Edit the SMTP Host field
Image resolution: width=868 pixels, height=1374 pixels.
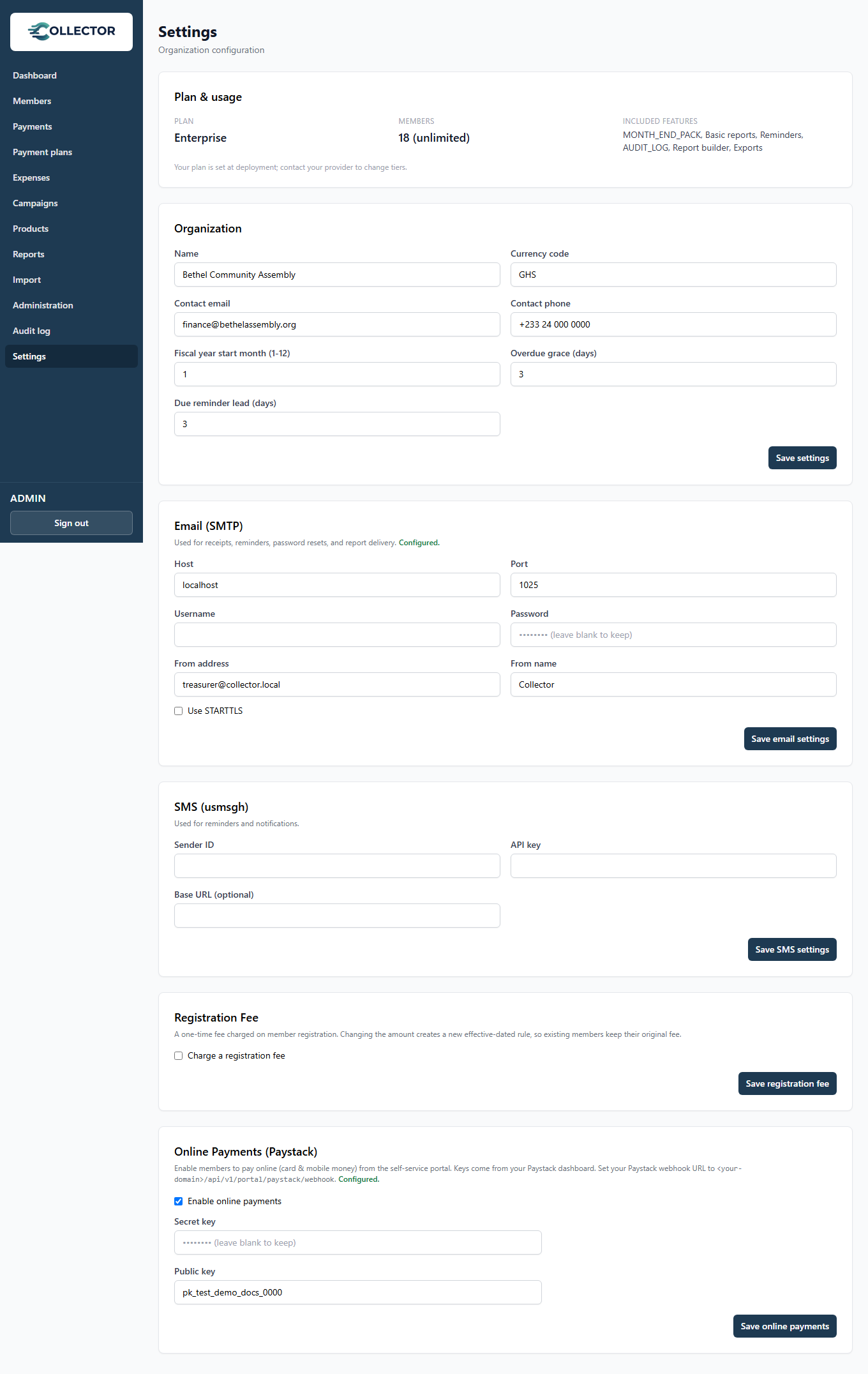[337, 585]
